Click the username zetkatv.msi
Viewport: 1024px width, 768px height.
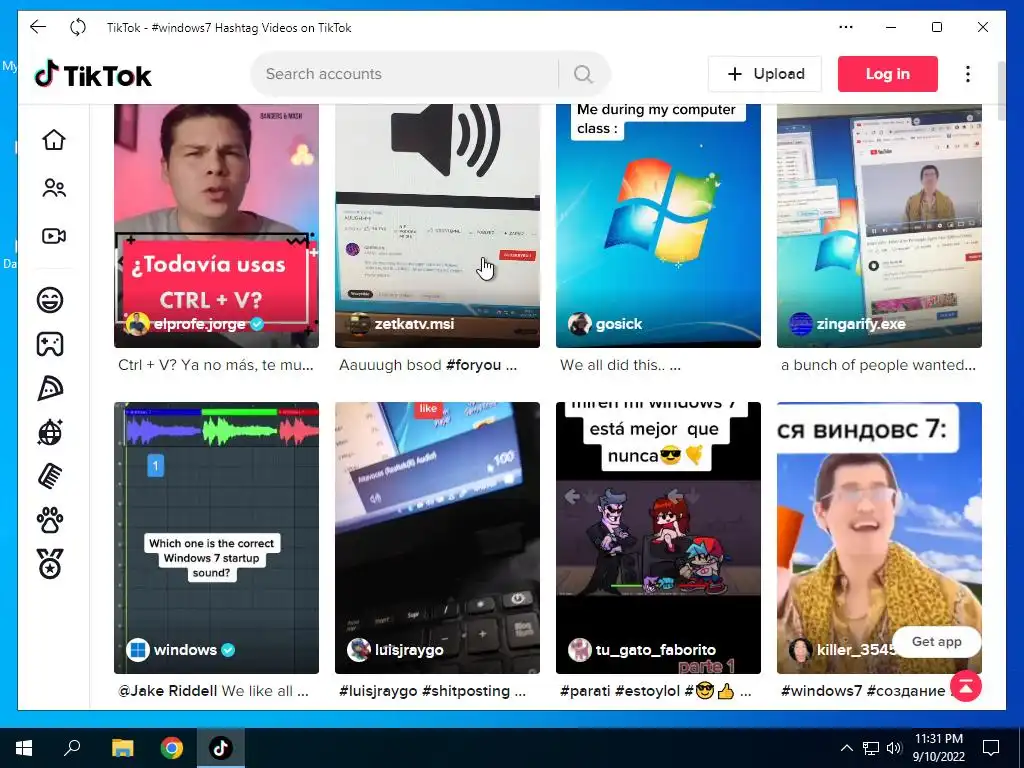click(414, 324)
